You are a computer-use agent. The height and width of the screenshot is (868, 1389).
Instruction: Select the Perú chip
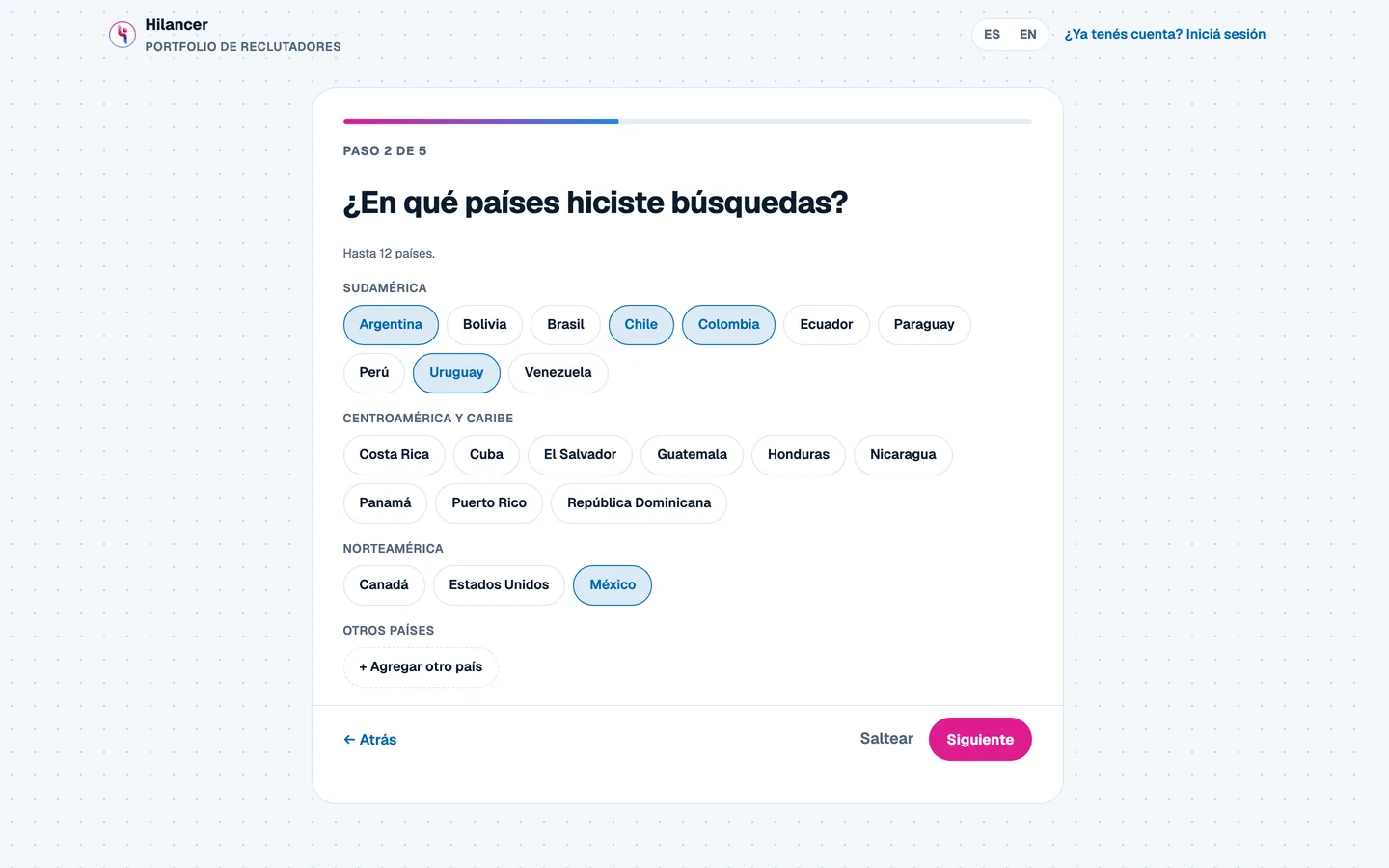click(374, 373)
